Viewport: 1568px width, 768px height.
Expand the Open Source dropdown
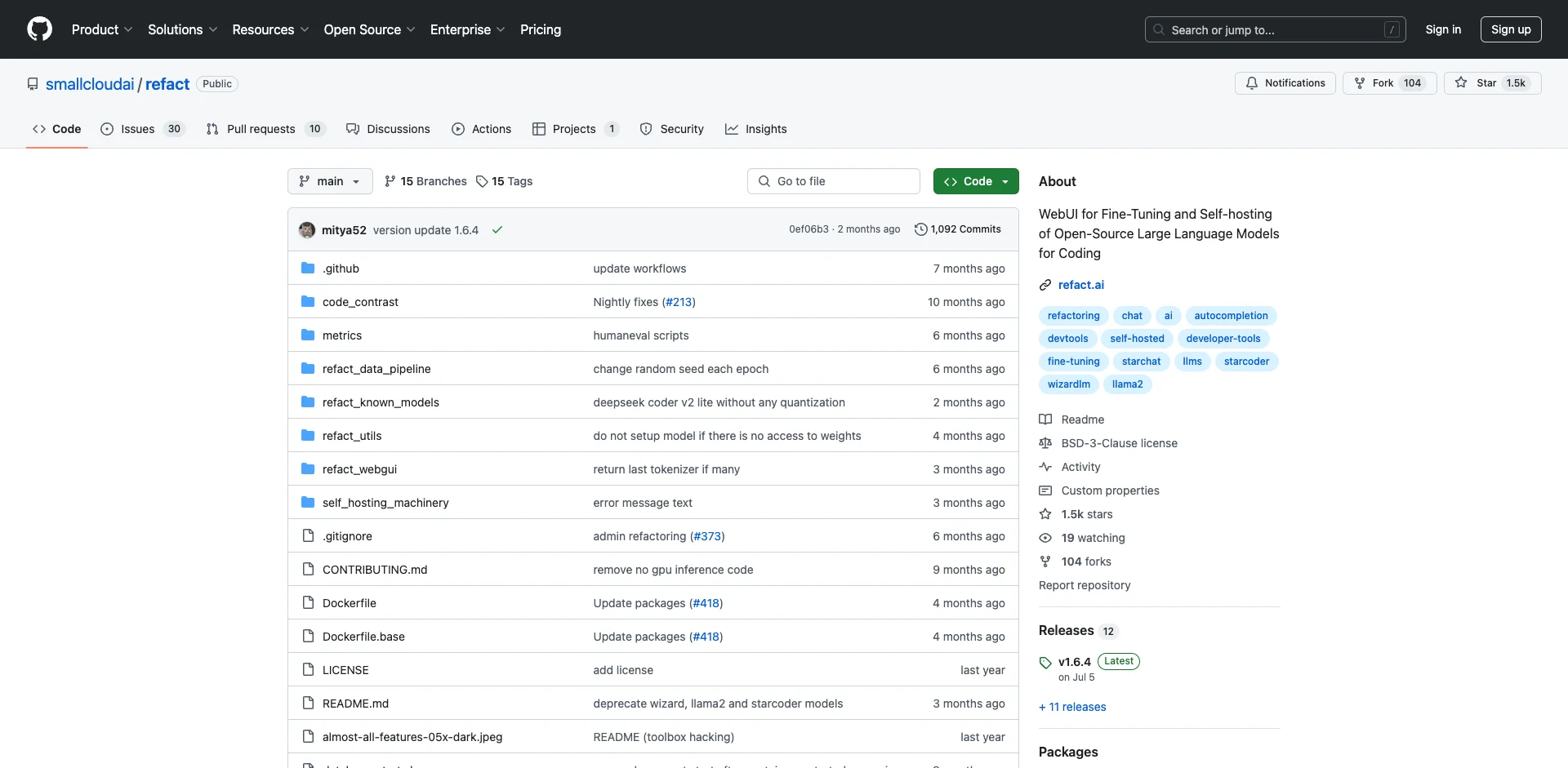370,29
